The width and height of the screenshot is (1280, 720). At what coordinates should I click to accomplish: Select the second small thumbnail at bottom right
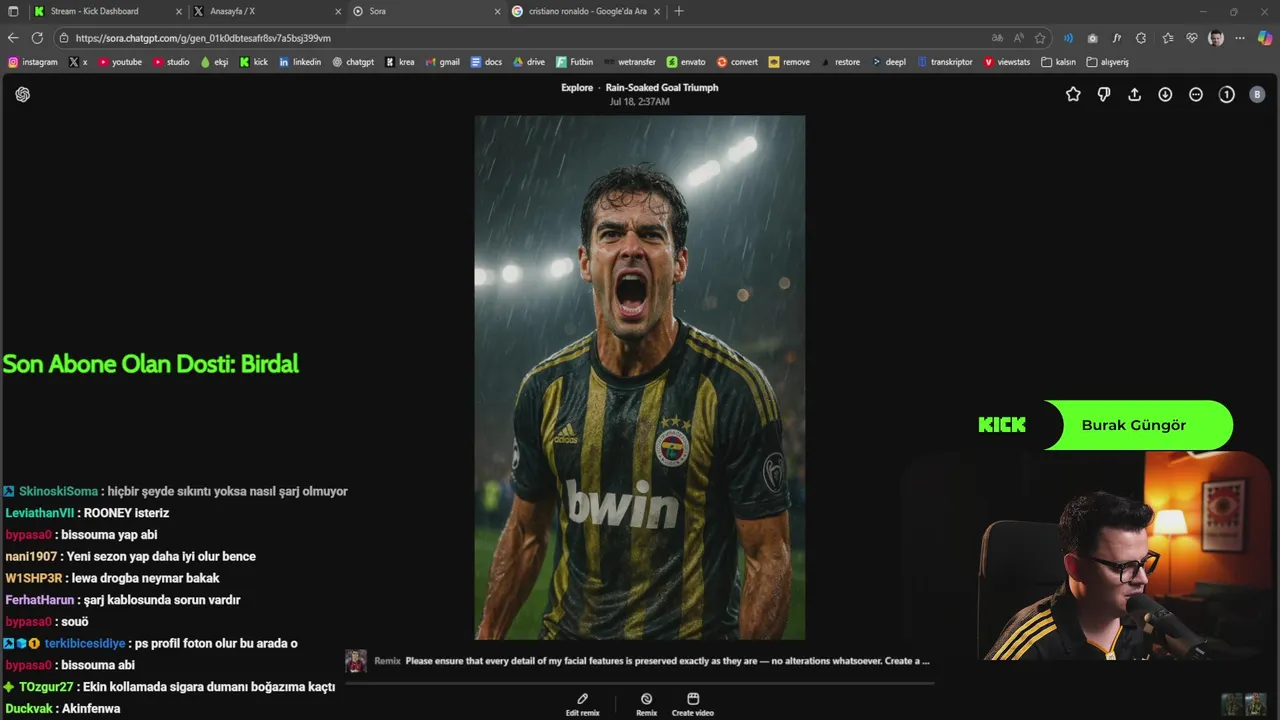click(1256, 704)
